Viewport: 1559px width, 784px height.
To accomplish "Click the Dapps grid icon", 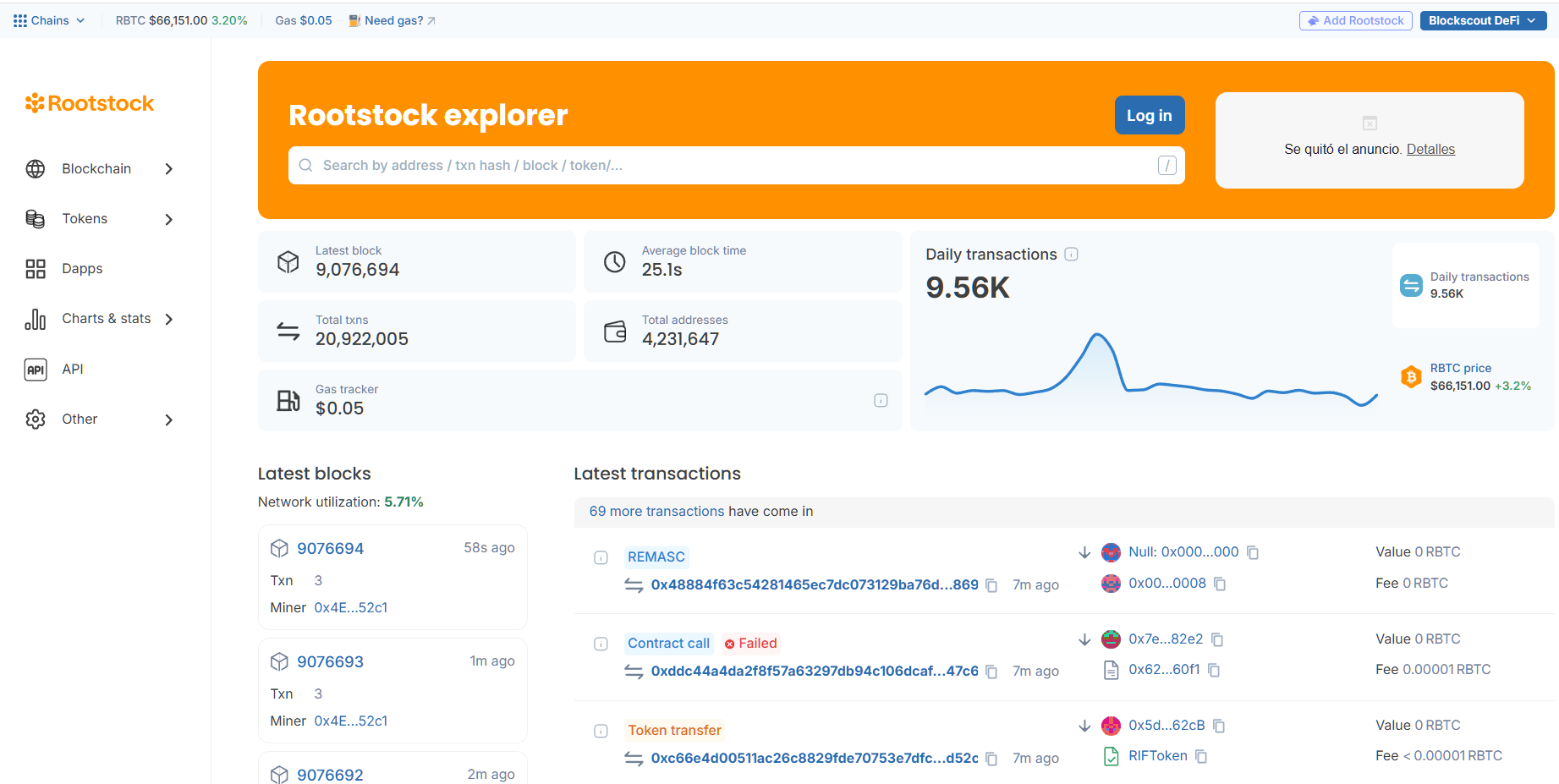I will click(x=36, y=269).
